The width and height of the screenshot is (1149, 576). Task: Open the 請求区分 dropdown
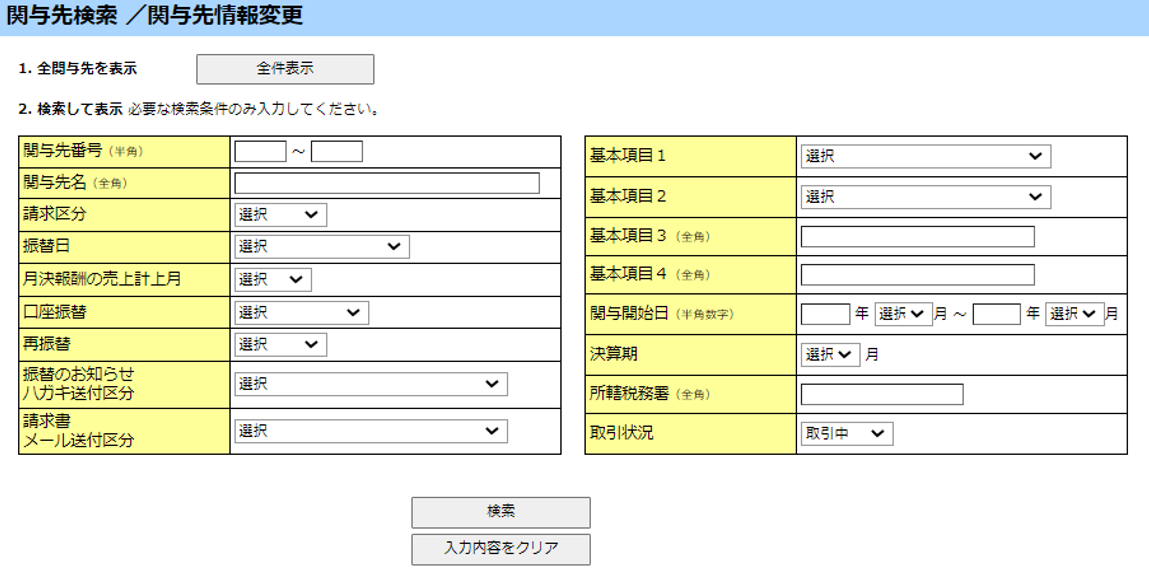pyautogui.click(x=280, y=215)
